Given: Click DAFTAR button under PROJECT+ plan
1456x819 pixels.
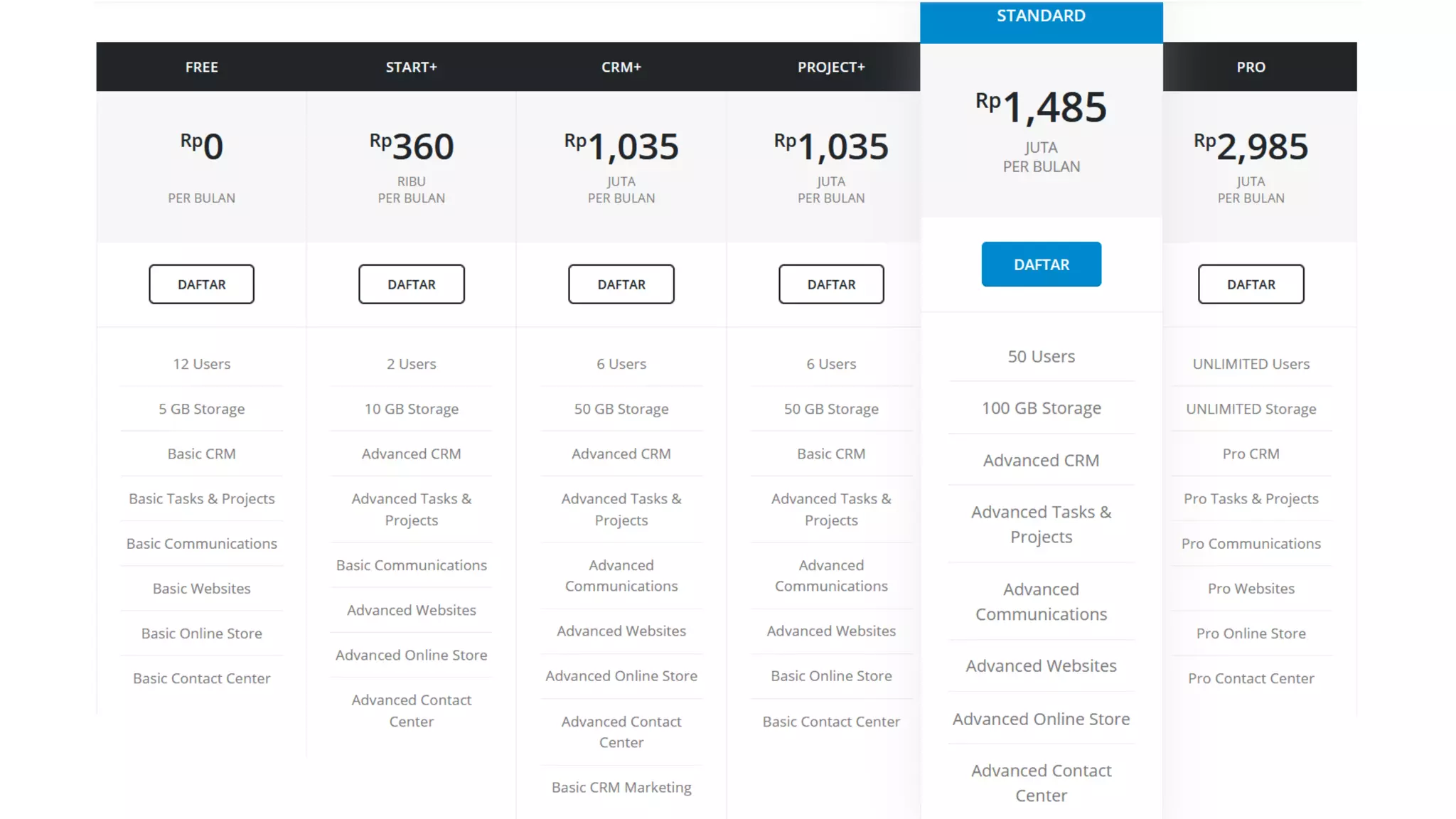Looking at the screenshot, I should click(x=831, y=284).
